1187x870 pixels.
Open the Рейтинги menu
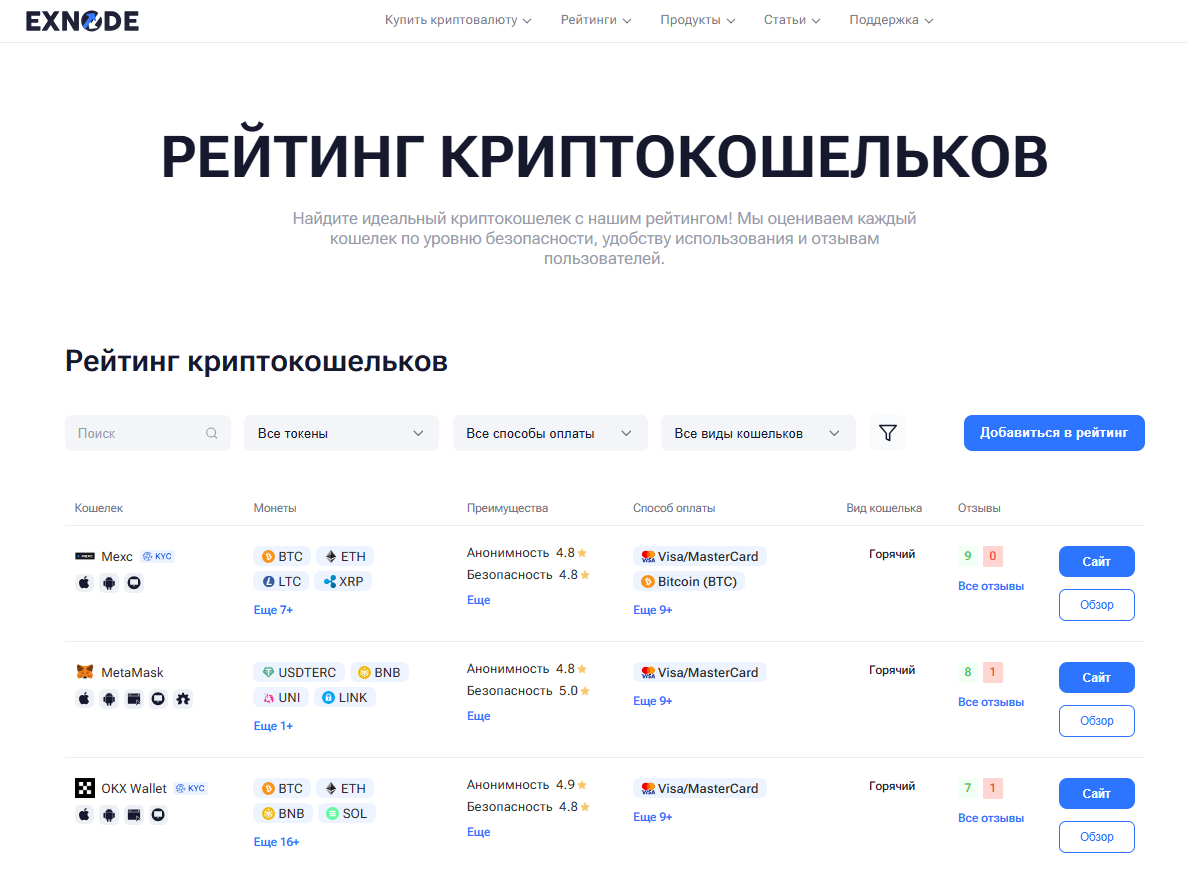595,19
